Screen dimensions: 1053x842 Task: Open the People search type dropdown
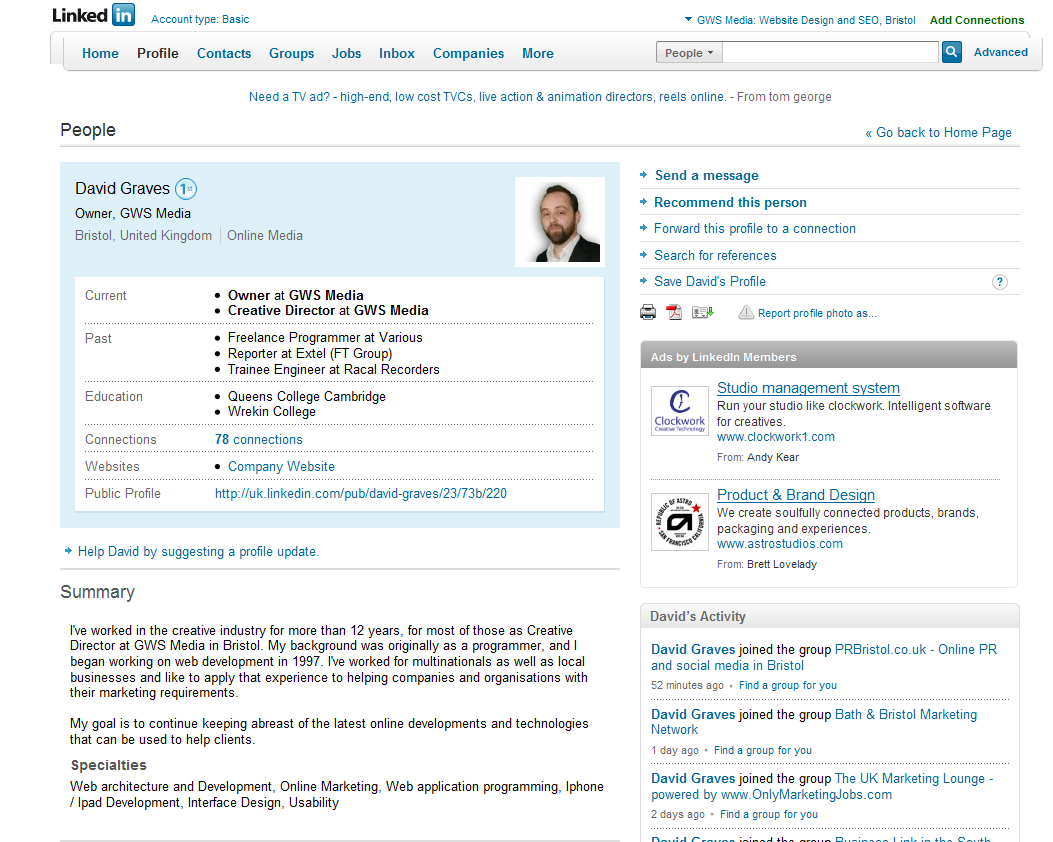[689, 53]
